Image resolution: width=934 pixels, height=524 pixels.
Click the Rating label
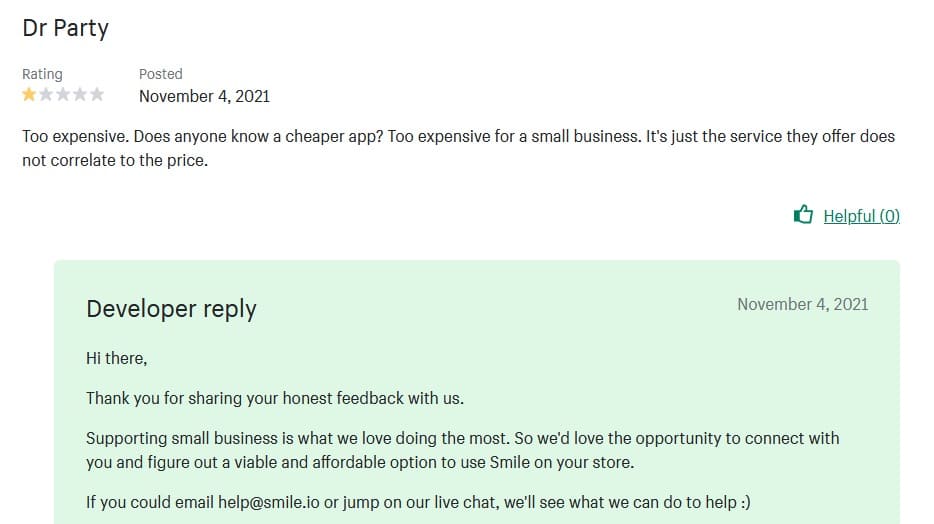[42, 74]
